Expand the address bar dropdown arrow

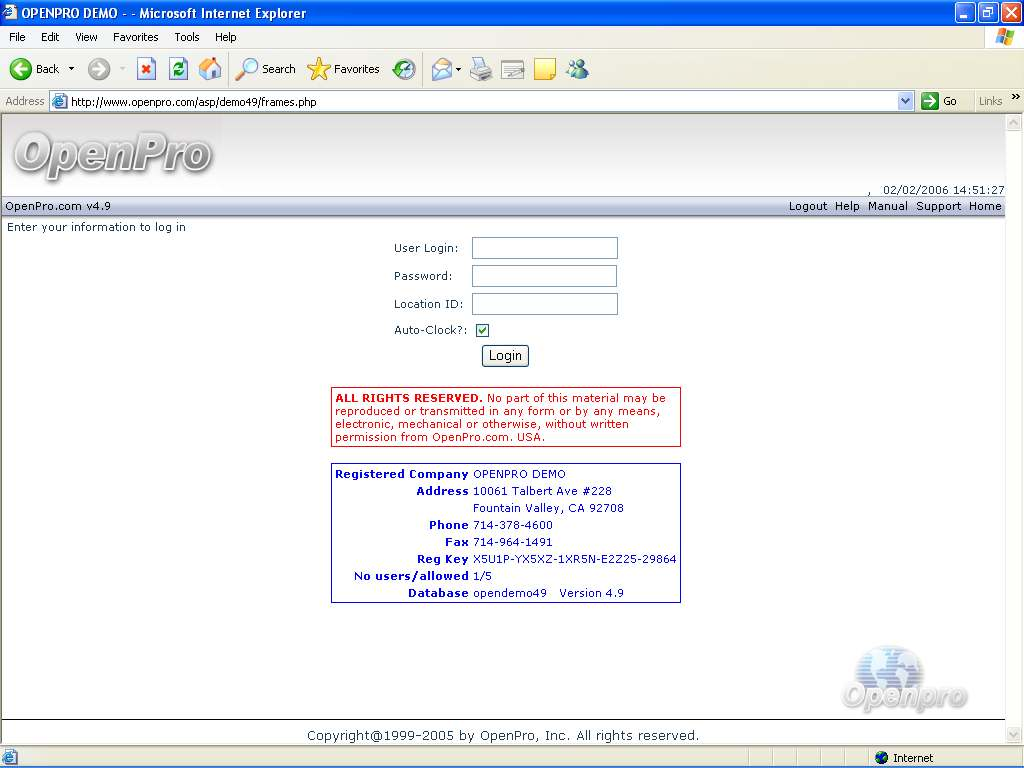(x=905, y=101)
